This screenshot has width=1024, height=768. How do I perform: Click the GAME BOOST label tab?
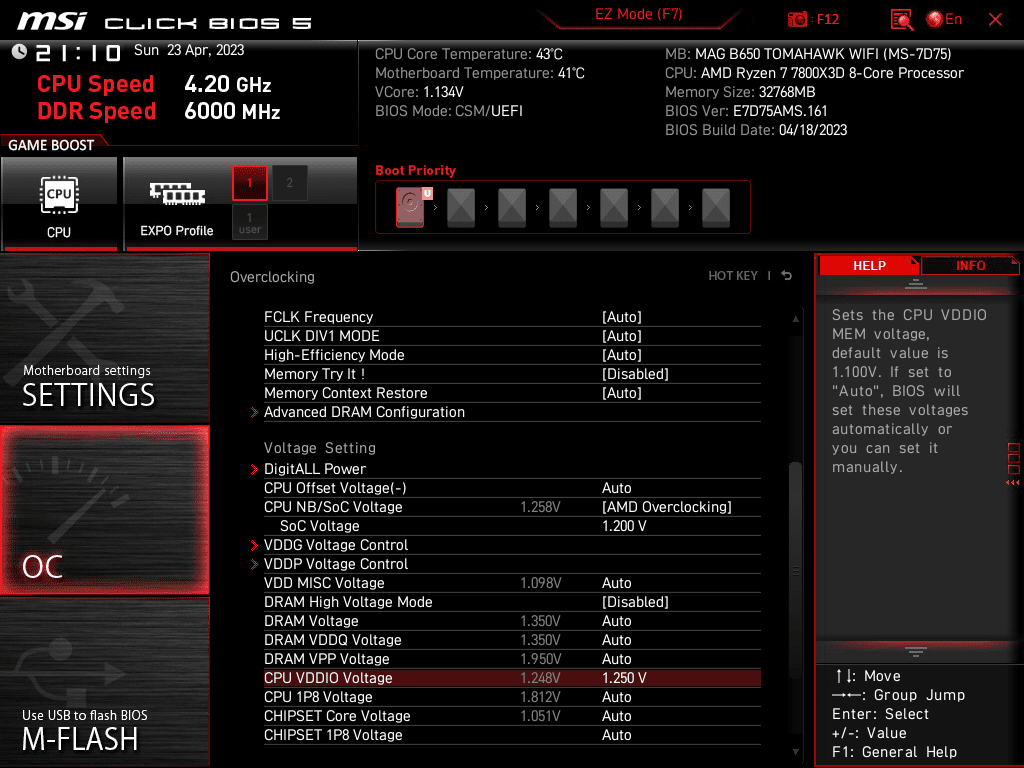(51, 145)
